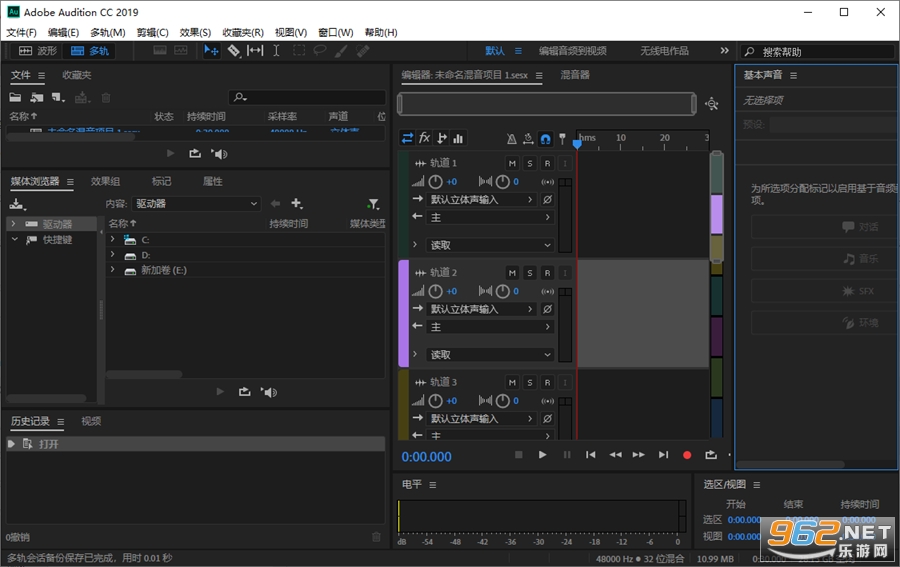This screenshot has height=567, width=900.
Task: Switch to 波形 waveform view
Action: tap(38, 51)
